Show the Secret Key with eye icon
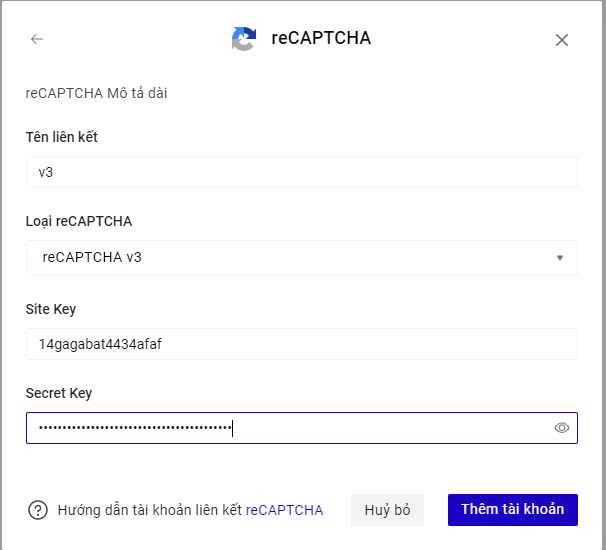 click(562, 428)
